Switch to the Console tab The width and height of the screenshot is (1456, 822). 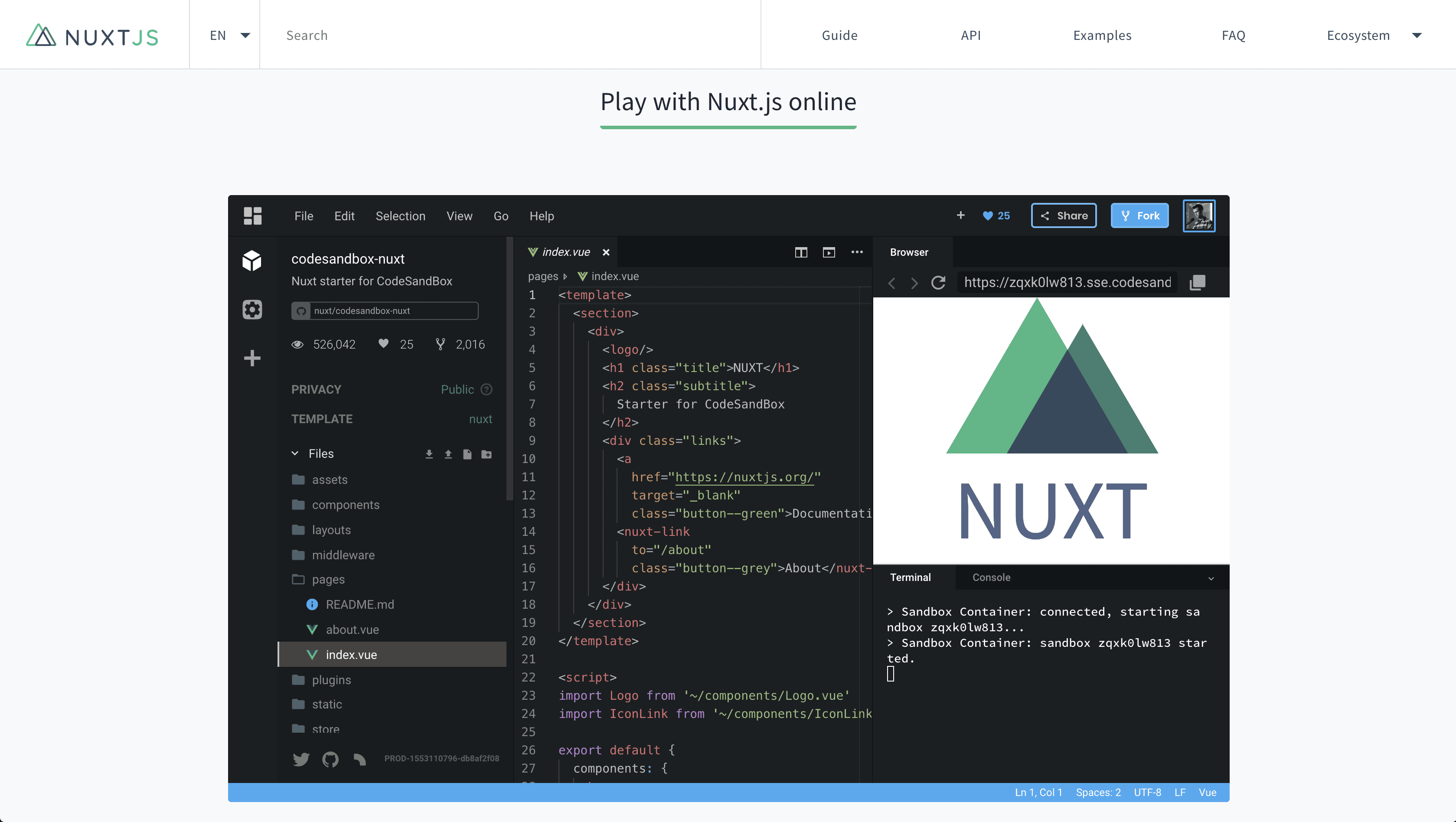(991, 577)
